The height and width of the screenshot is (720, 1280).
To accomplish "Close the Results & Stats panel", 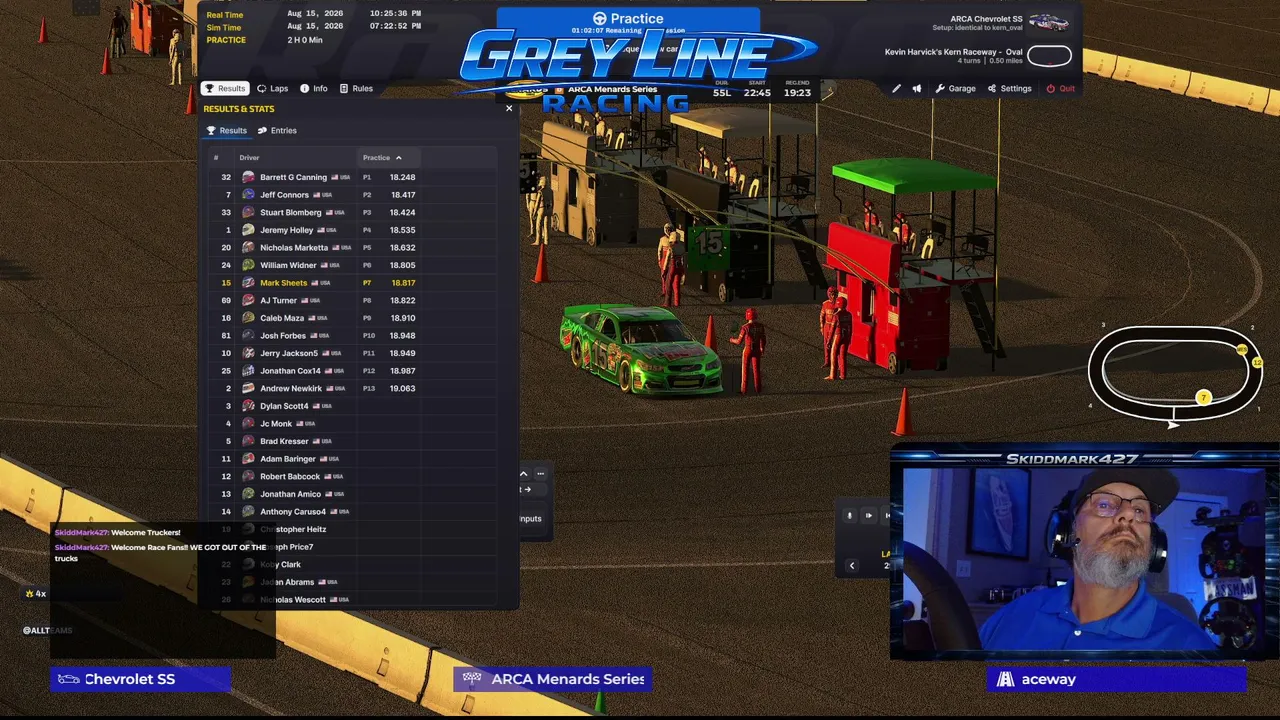I will pos(509,108).
